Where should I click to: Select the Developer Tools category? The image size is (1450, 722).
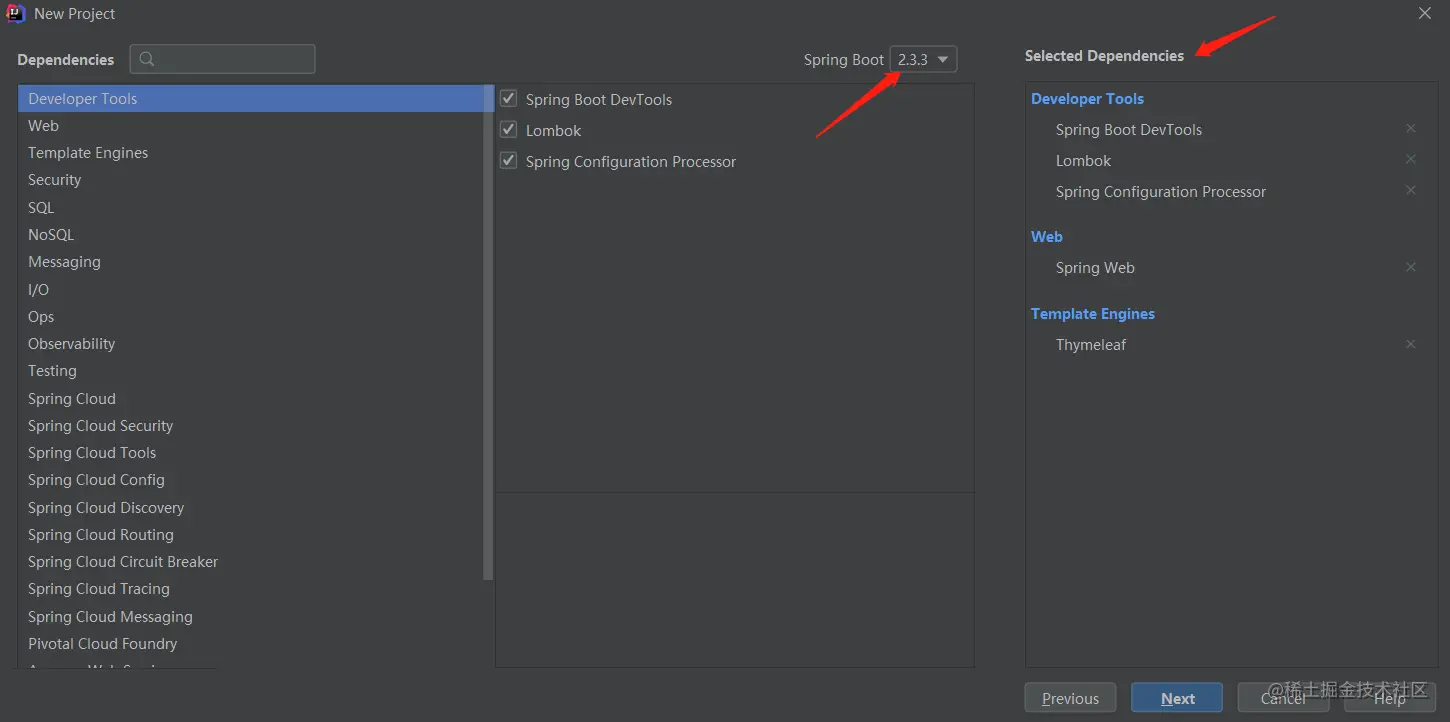coord(250,98)
